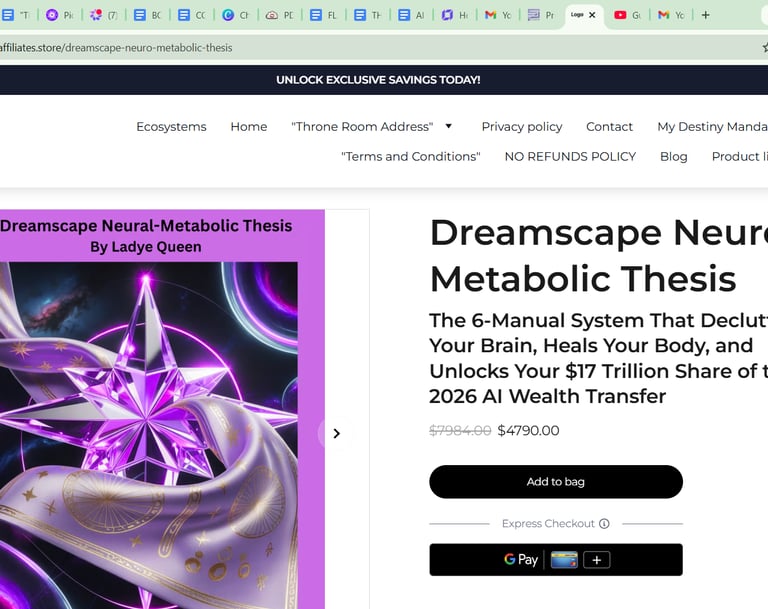768x609 pixels.
Task: Open the Ecosystems menu item
Action: click(x=171, y=126)
